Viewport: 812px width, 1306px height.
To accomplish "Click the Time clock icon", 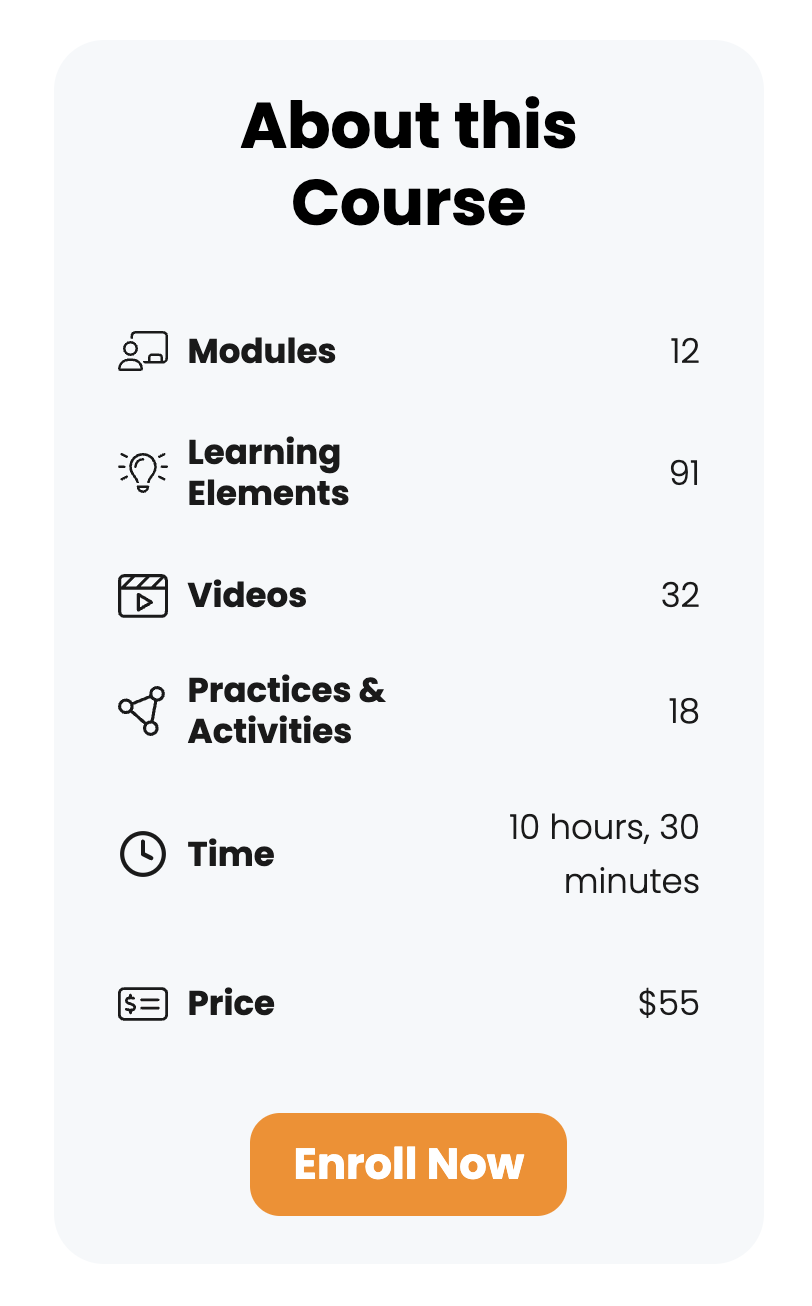I will (x=143, y=854).
